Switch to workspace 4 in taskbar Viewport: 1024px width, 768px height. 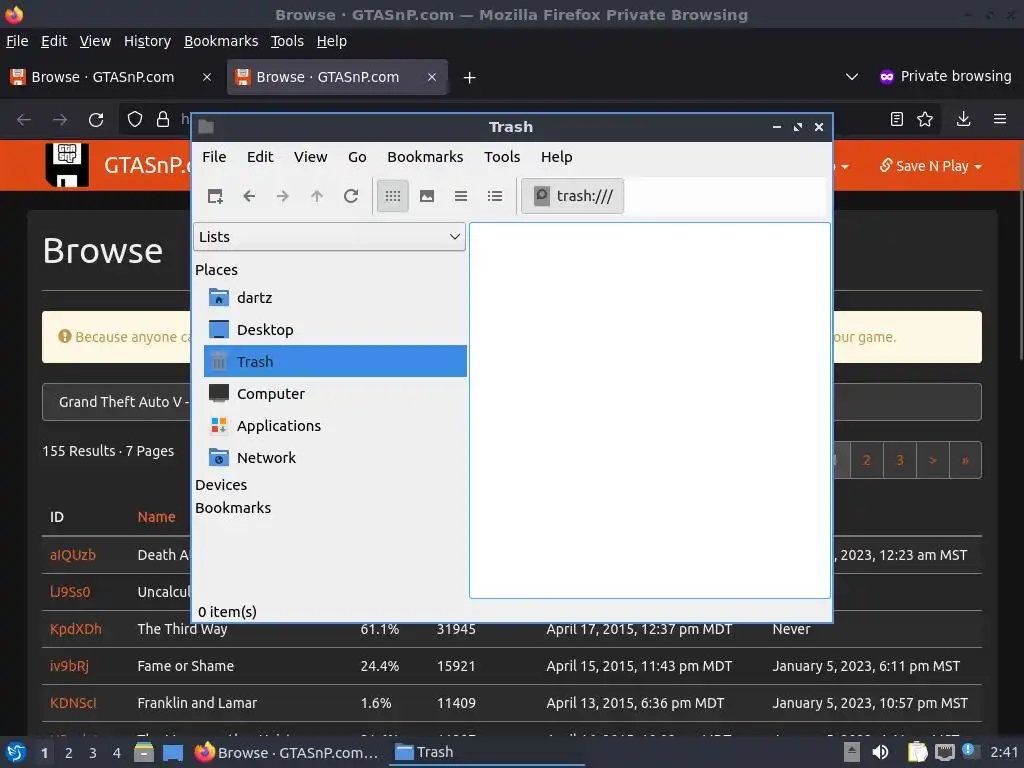pos(116,753)
